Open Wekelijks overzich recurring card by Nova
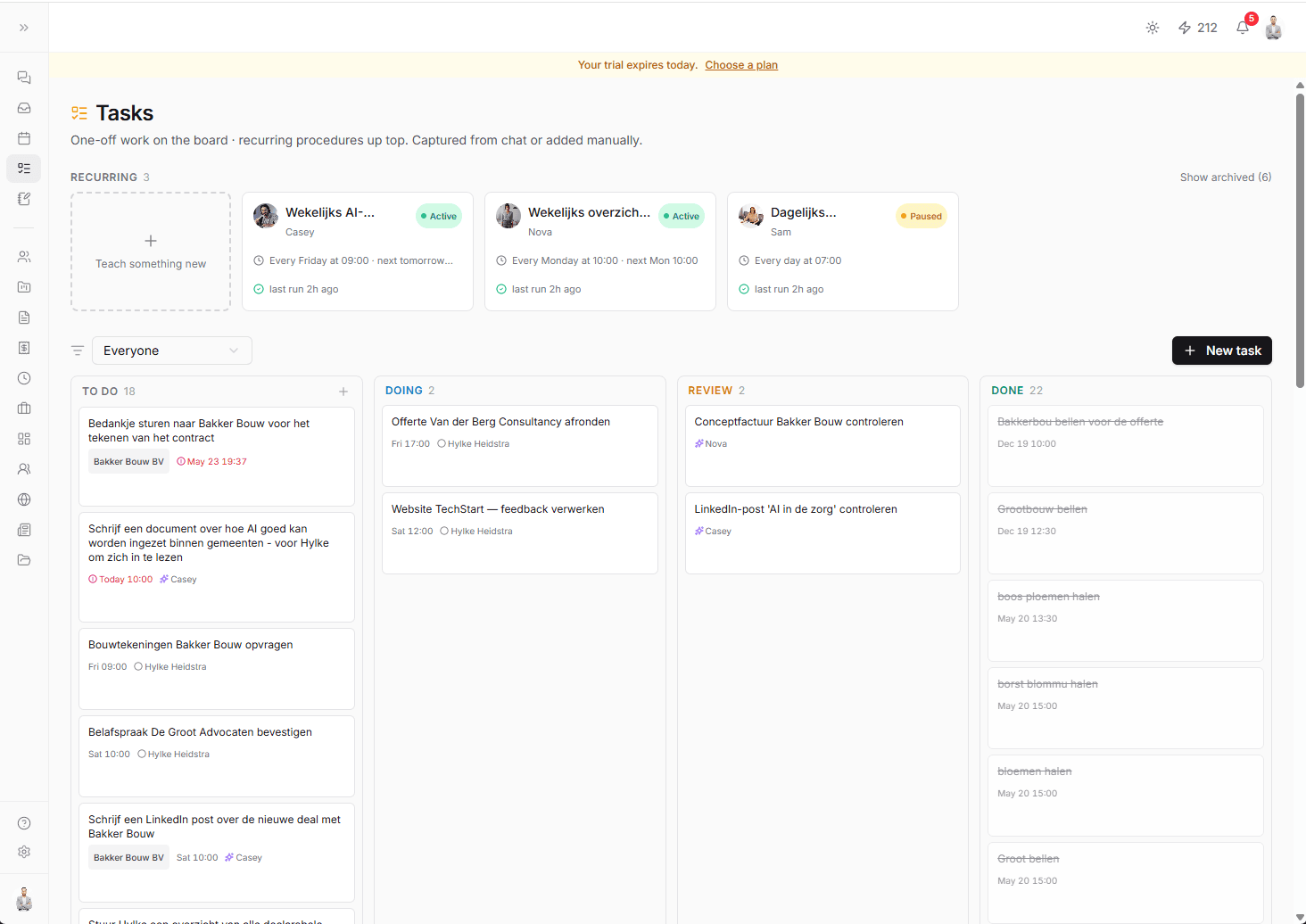This screenshot has width=1306, height=924. pos(600,252)
